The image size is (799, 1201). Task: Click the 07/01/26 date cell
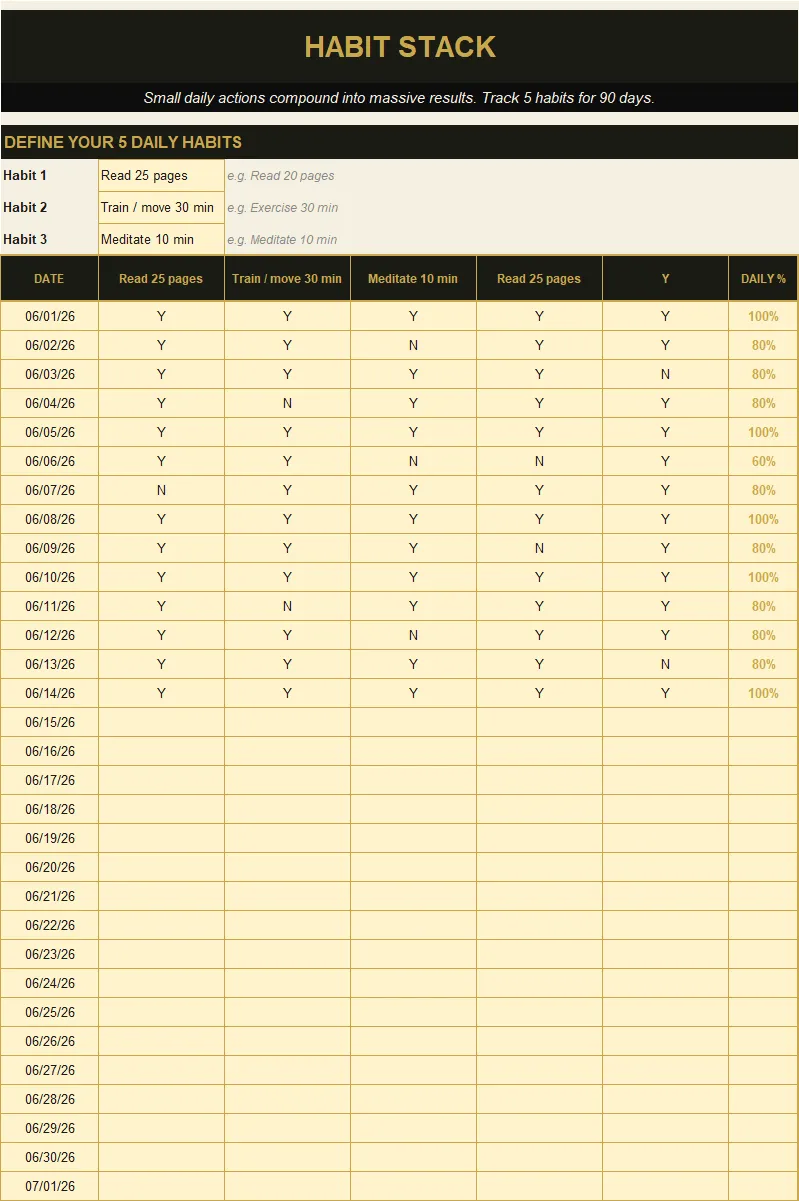click(49, 1186)
